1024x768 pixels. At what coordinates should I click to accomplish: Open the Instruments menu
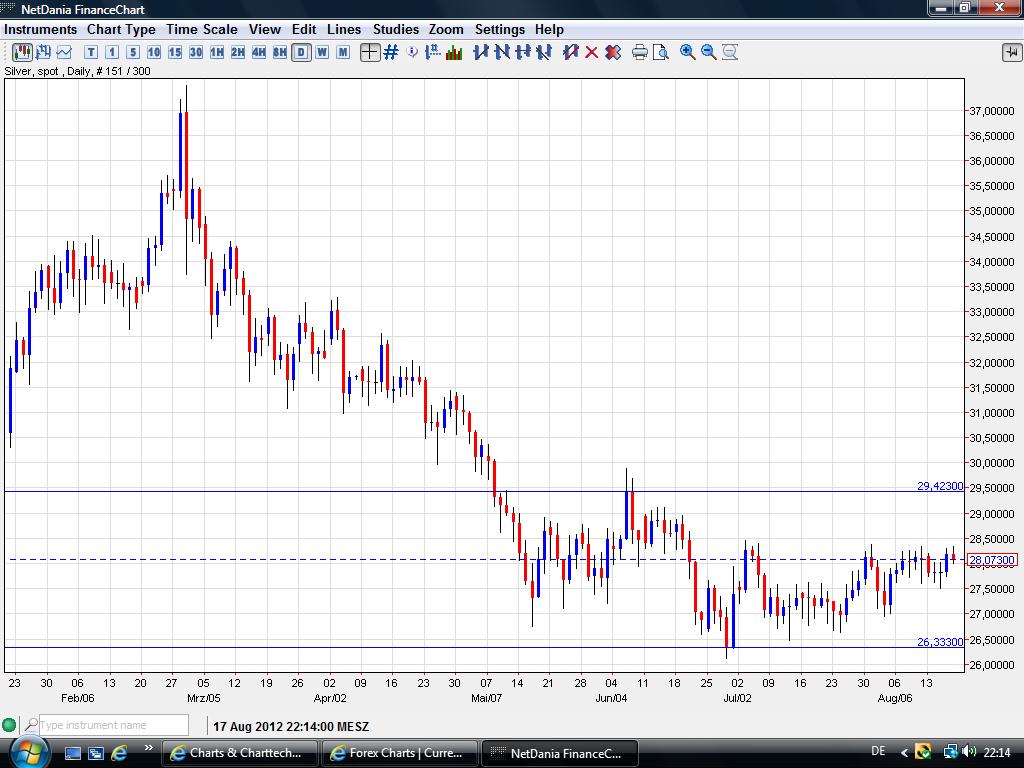tap(40, 29)
